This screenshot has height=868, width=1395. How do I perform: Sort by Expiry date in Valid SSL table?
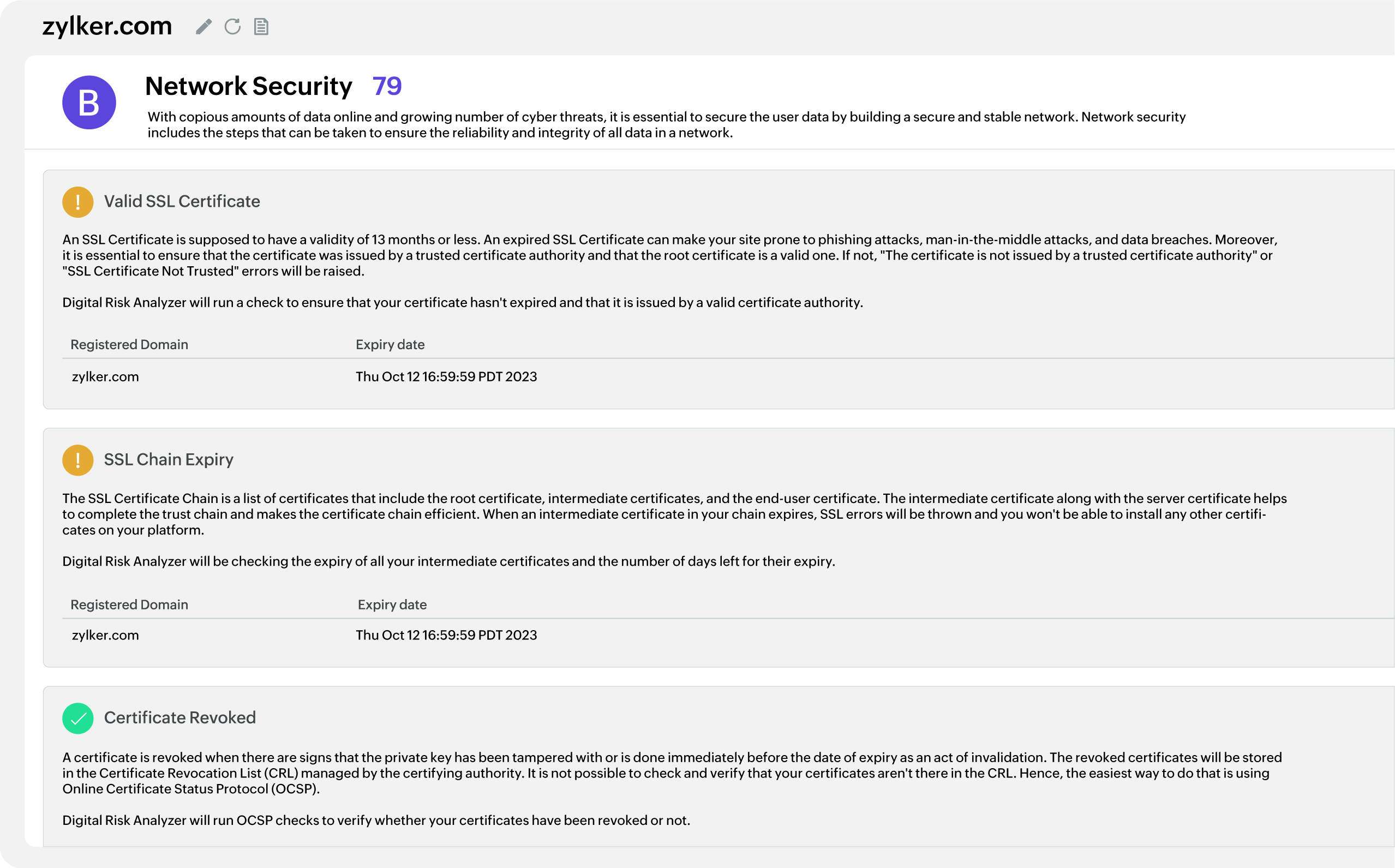(x=391, y=344)
